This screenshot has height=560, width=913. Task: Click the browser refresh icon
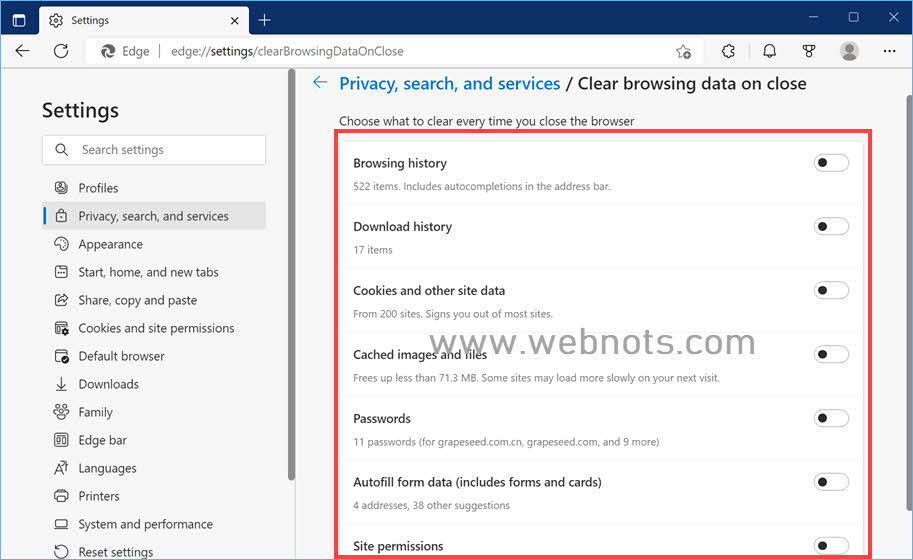61,51
